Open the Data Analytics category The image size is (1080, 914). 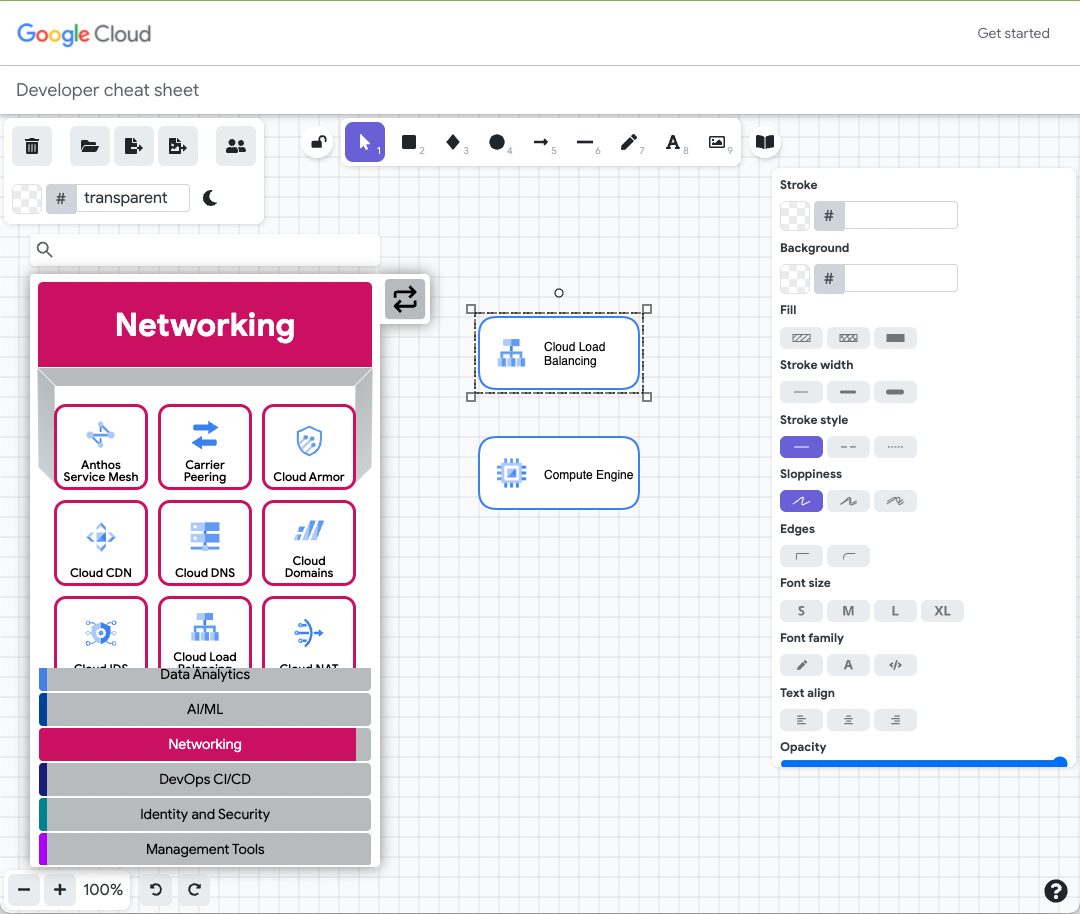tap(205, 678)
